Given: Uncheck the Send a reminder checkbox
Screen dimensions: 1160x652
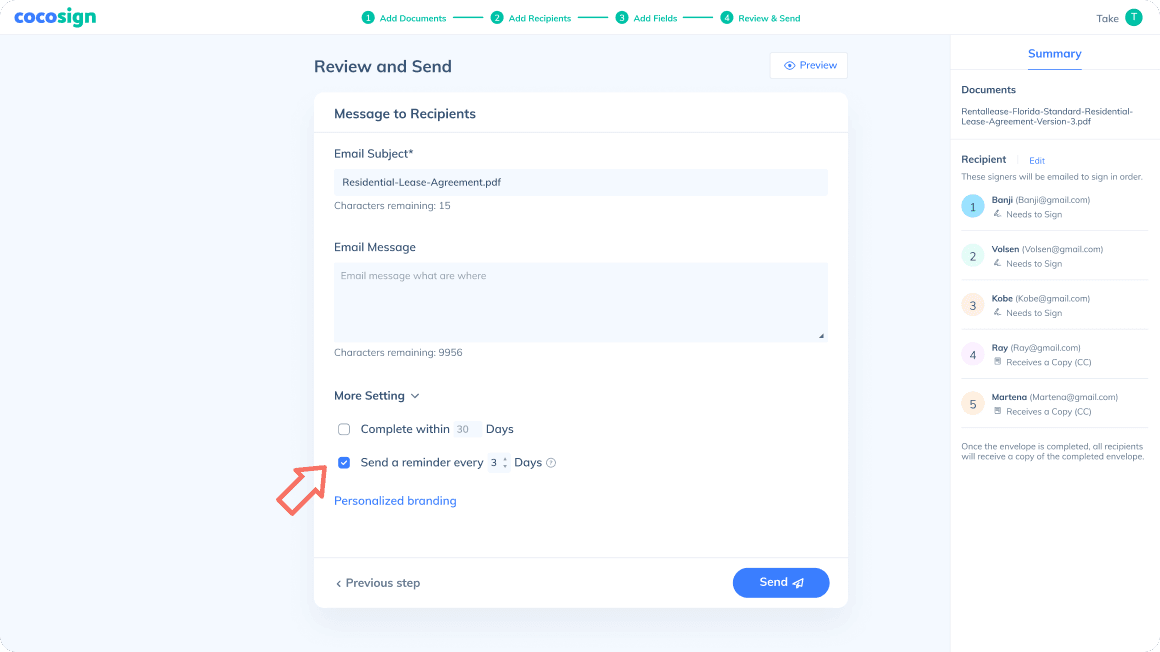Looking at the screenshot, I should (344, 463).
